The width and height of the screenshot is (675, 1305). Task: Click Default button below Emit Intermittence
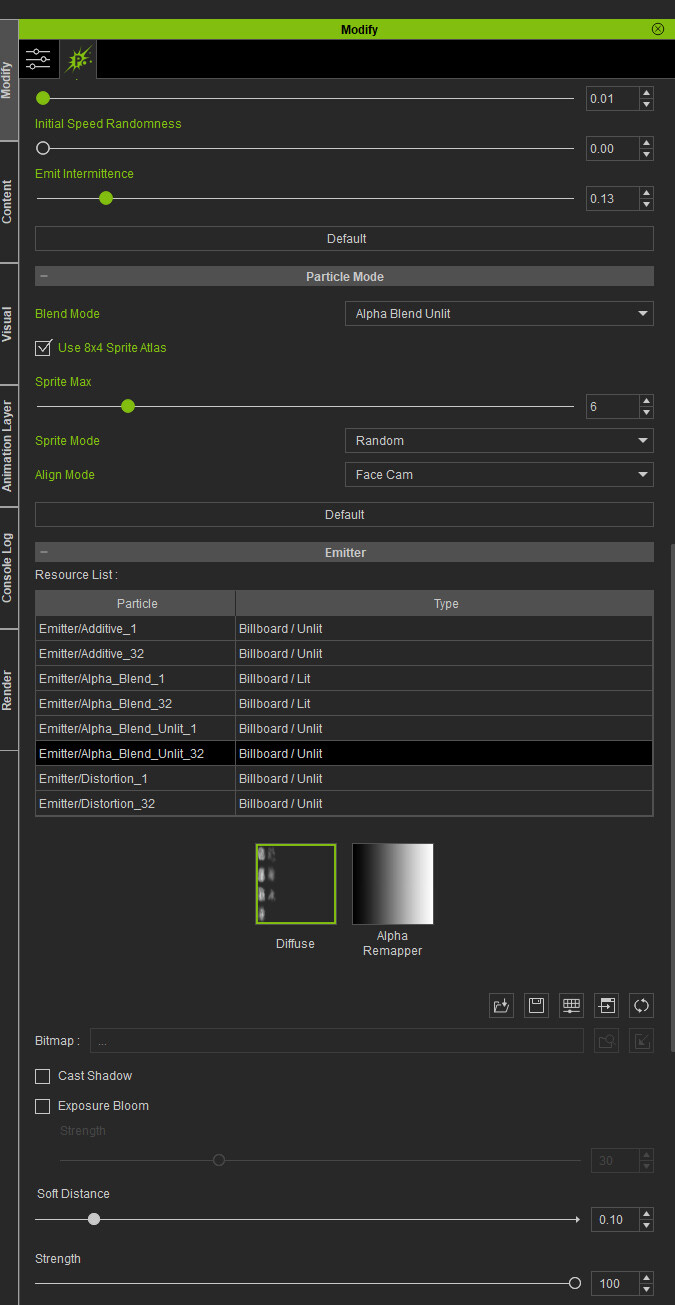344,239
